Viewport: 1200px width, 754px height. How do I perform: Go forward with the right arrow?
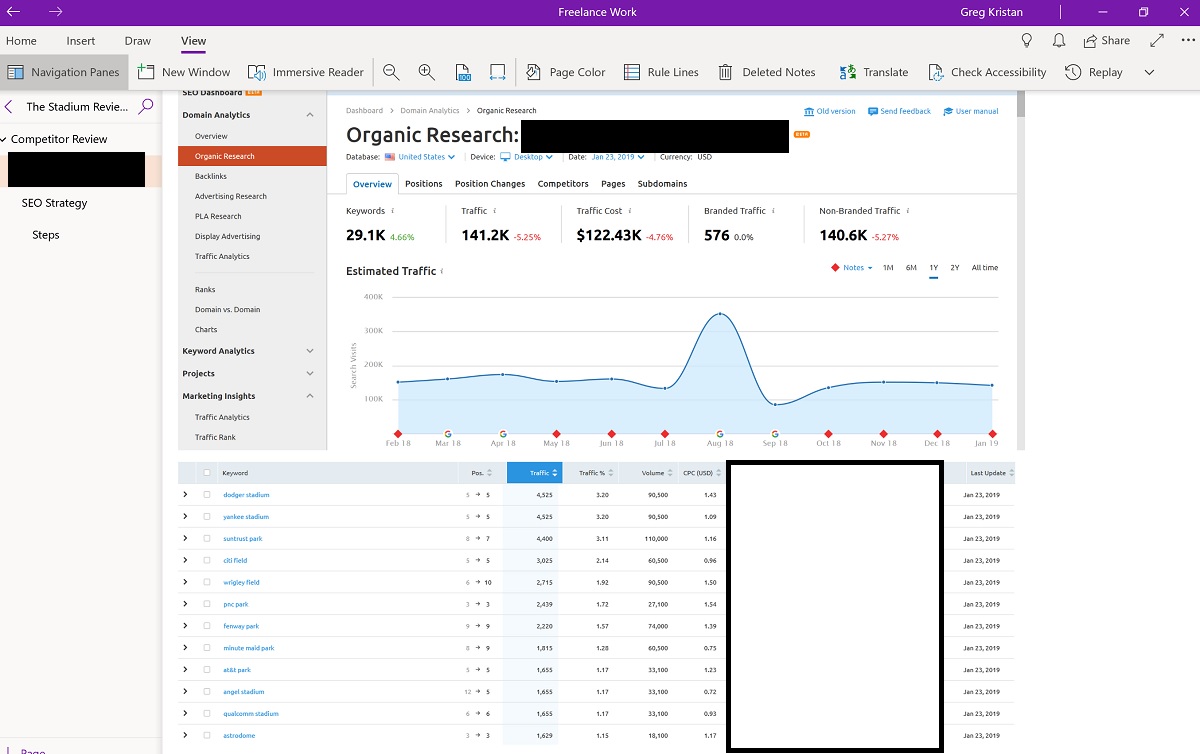tap(55, 12)
